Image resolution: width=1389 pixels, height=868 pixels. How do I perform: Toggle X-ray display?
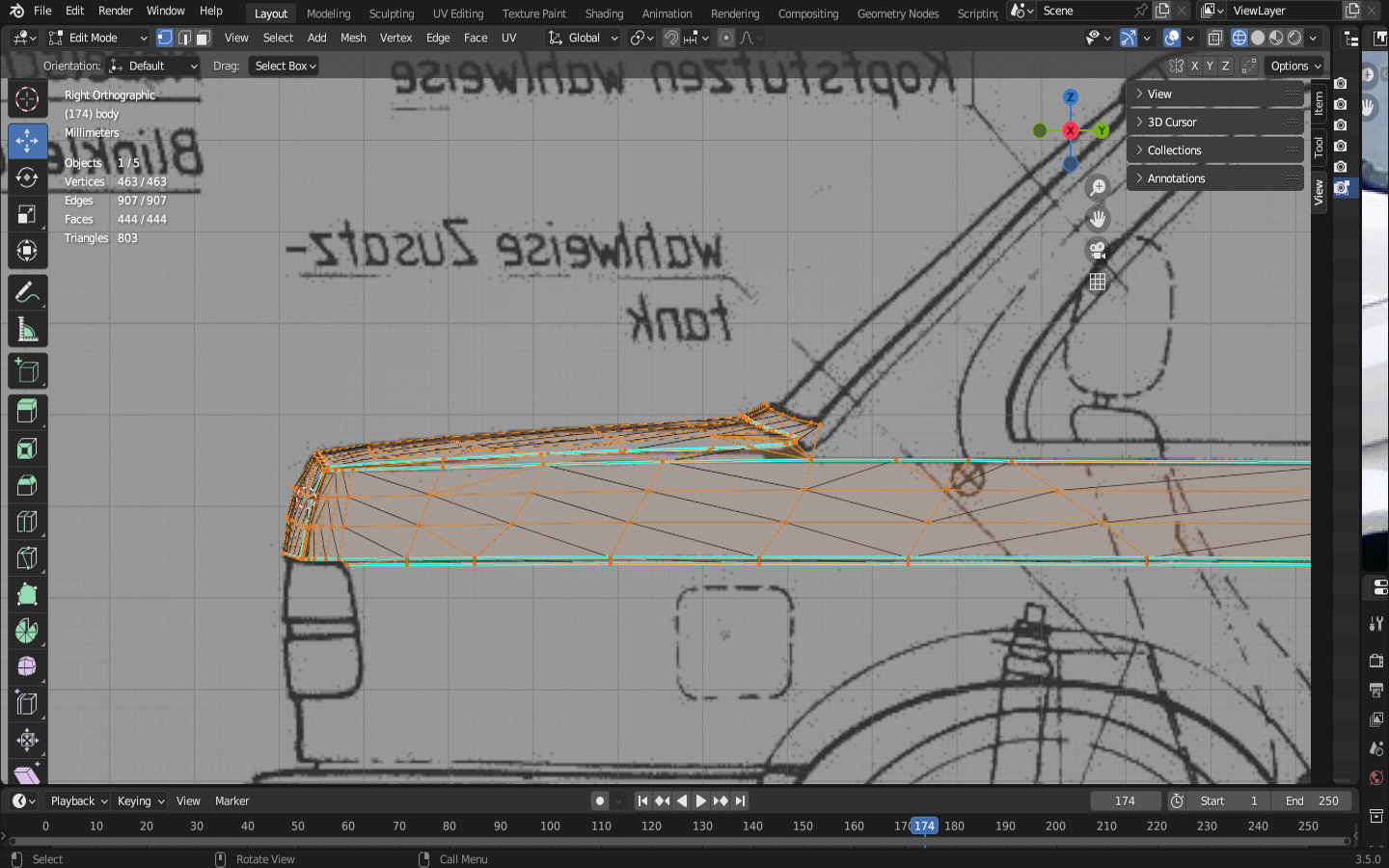click(1215, 38)
